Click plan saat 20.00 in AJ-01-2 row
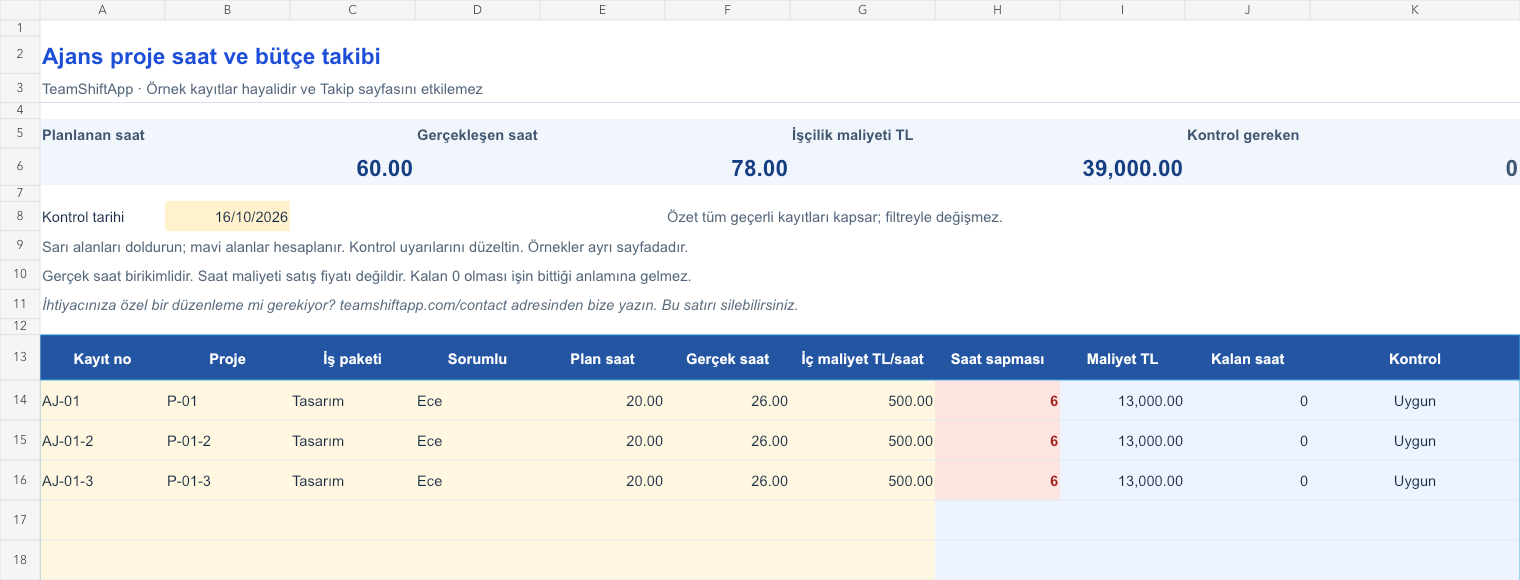 tap(602, 441)
